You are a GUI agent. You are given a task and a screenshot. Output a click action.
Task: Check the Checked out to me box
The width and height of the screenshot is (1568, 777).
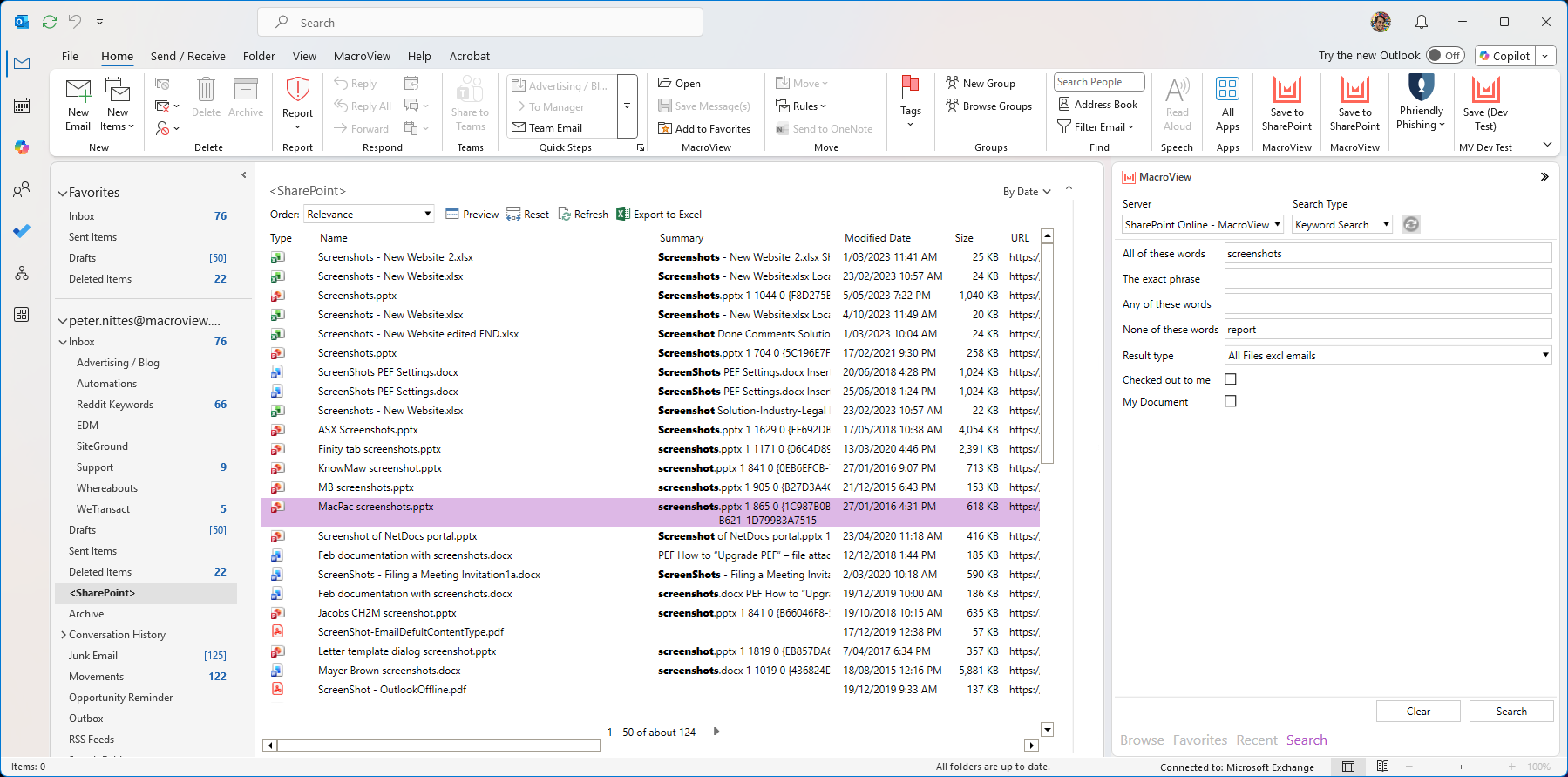click(1231, 379)
